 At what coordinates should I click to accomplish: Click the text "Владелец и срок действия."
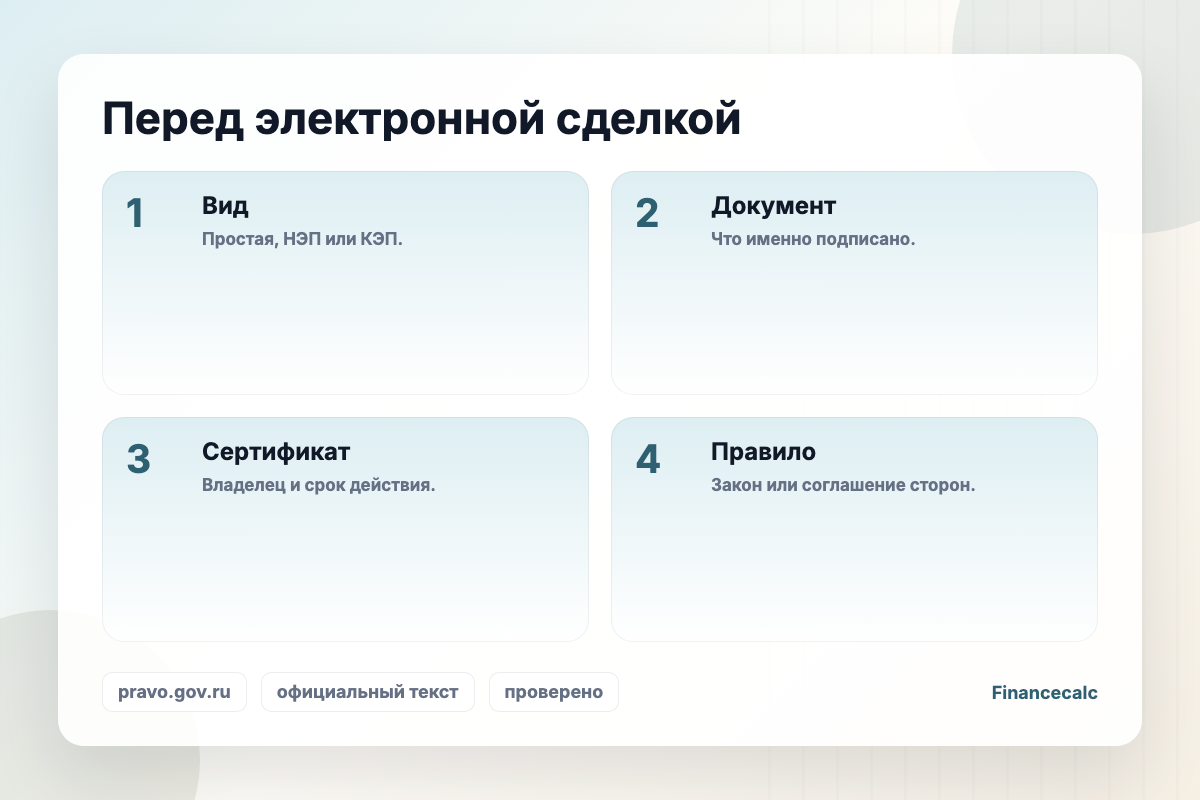318,486
